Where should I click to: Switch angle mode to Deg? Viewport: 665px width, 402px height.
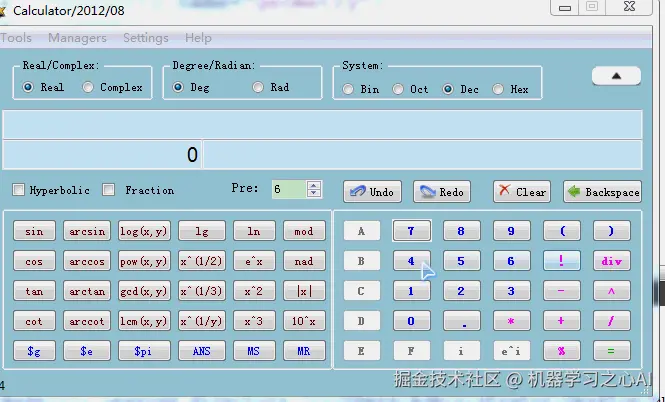[x=178, y=87]
